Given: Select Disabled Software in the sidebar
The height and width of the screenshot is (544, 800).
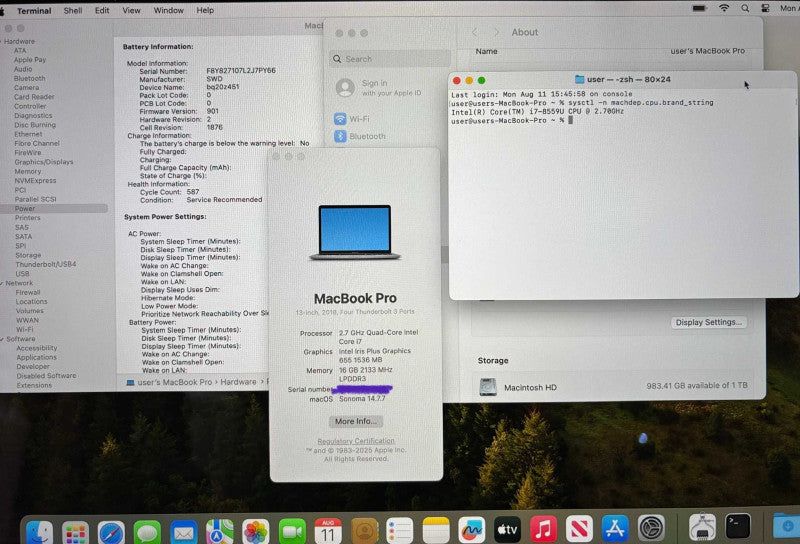Looking at the screenshot, I should [x=46, y=376].
